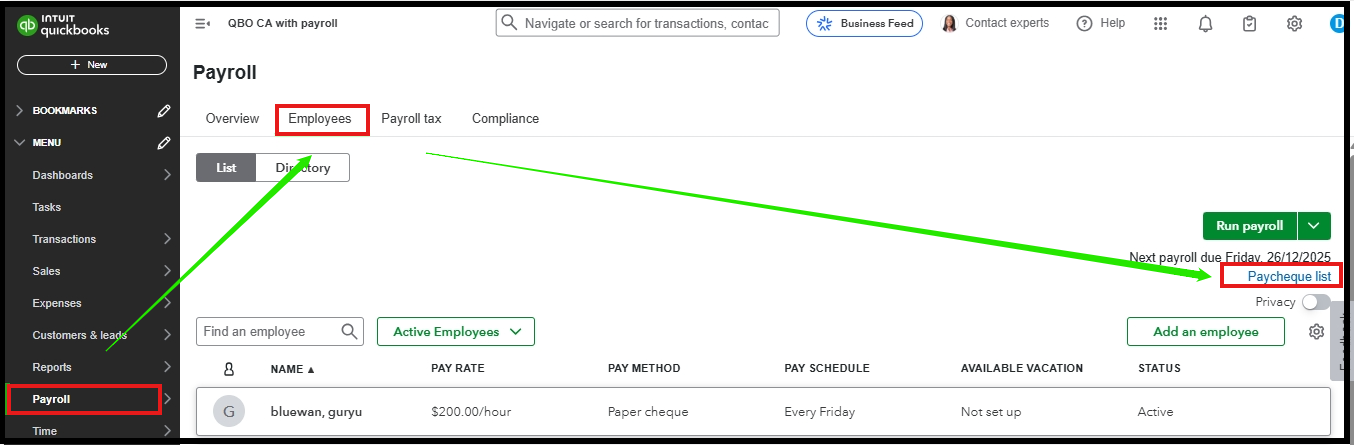Click the Paycheque list link

tap(1289, 277)
